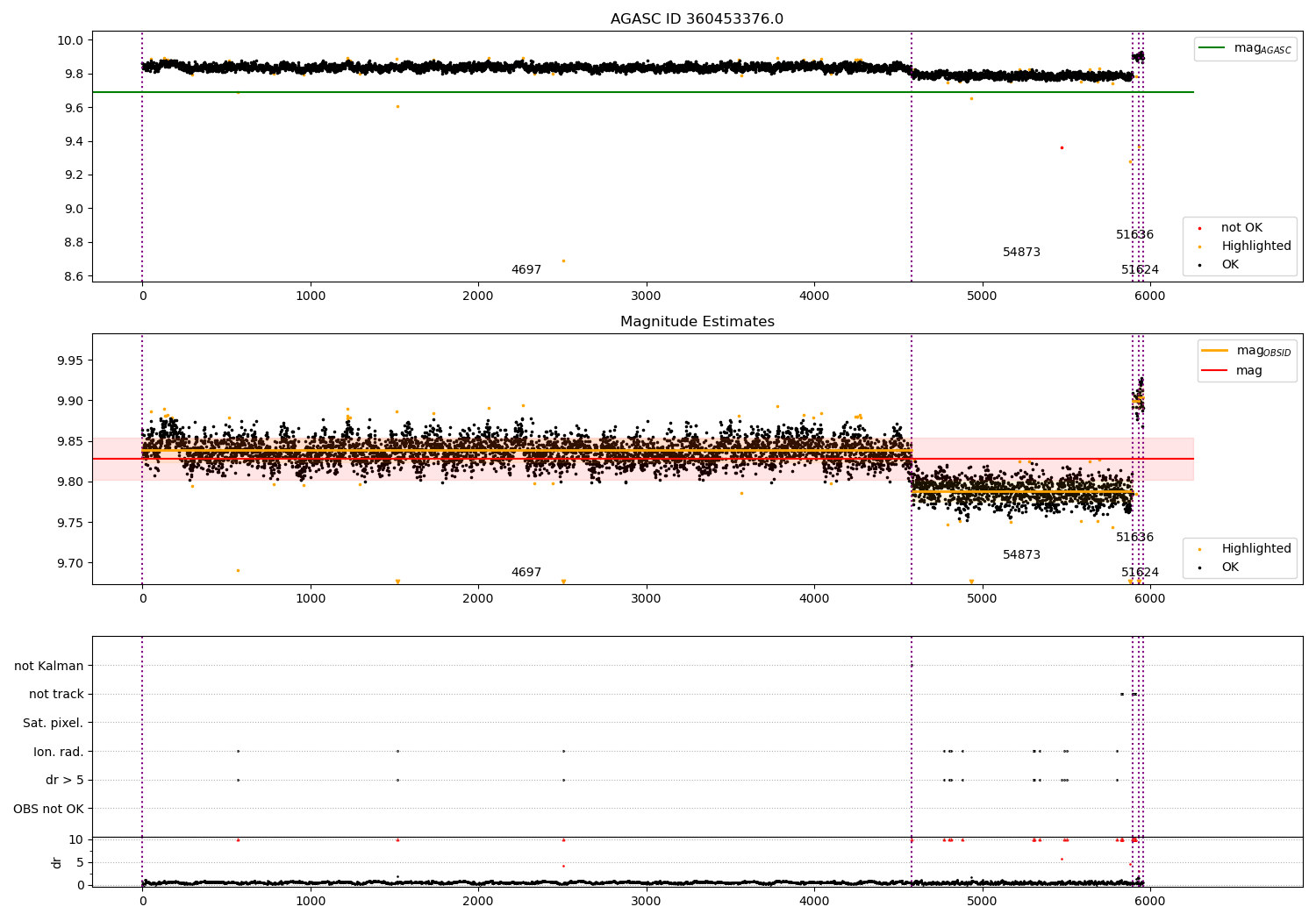Click the 'AGASC ID 360453376.0' plot title

697,19
